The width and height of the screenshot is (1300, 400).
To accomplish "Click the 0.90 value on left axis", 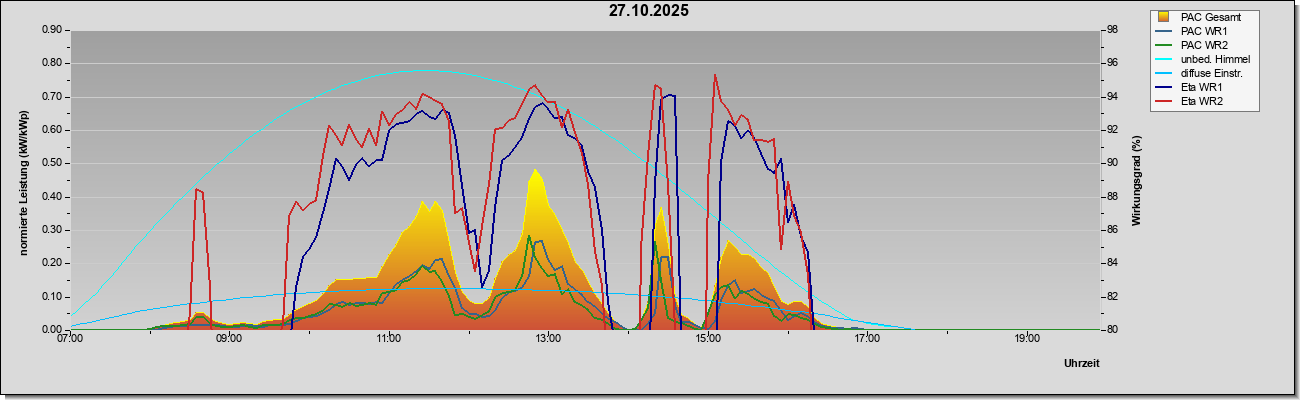I will pyautogui.click(x=52, y=30).
